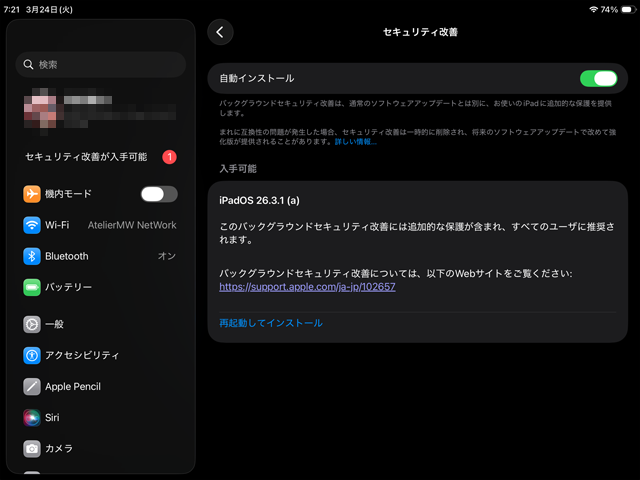Tap the 74% battery percentage
The width and height of the screenshot is (640, 480).
point(609,9)
